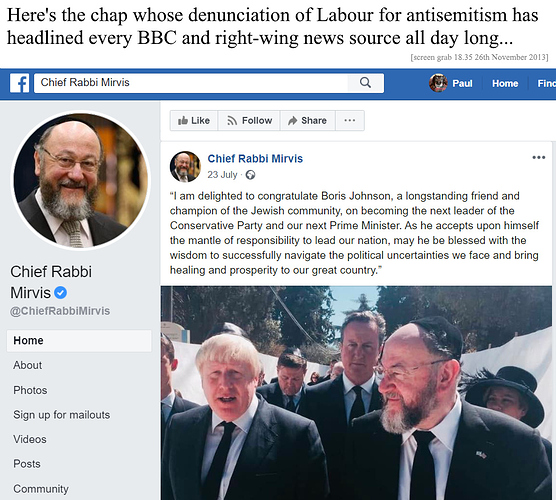Screen dimensions: 556x500
Task: Select the About sidebar item
Action: [27, 365]
